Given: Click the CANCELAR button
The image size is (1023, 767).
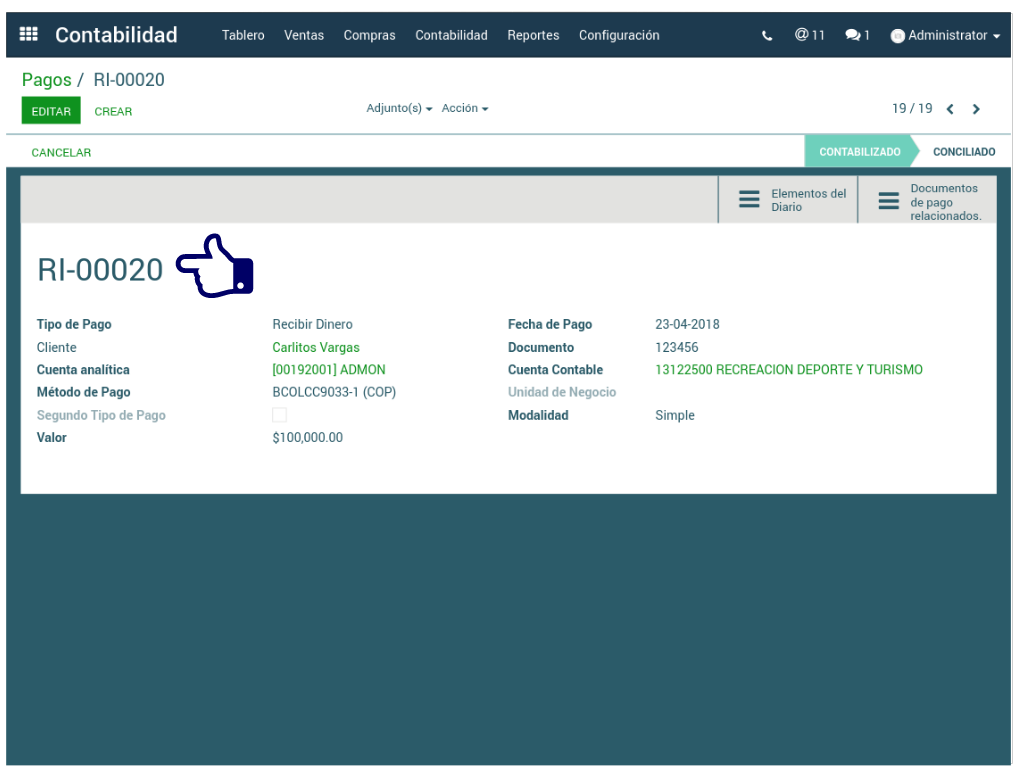Looking at the screenshot, I should coord(61,153).
